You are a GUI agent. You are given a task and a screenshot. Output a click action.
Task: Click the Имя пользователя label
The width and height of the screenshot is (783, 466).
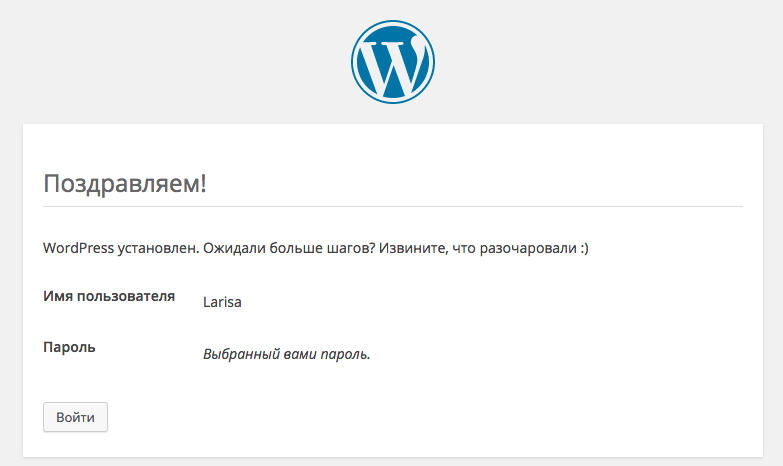pyautogui.click(x=110, y=296)
